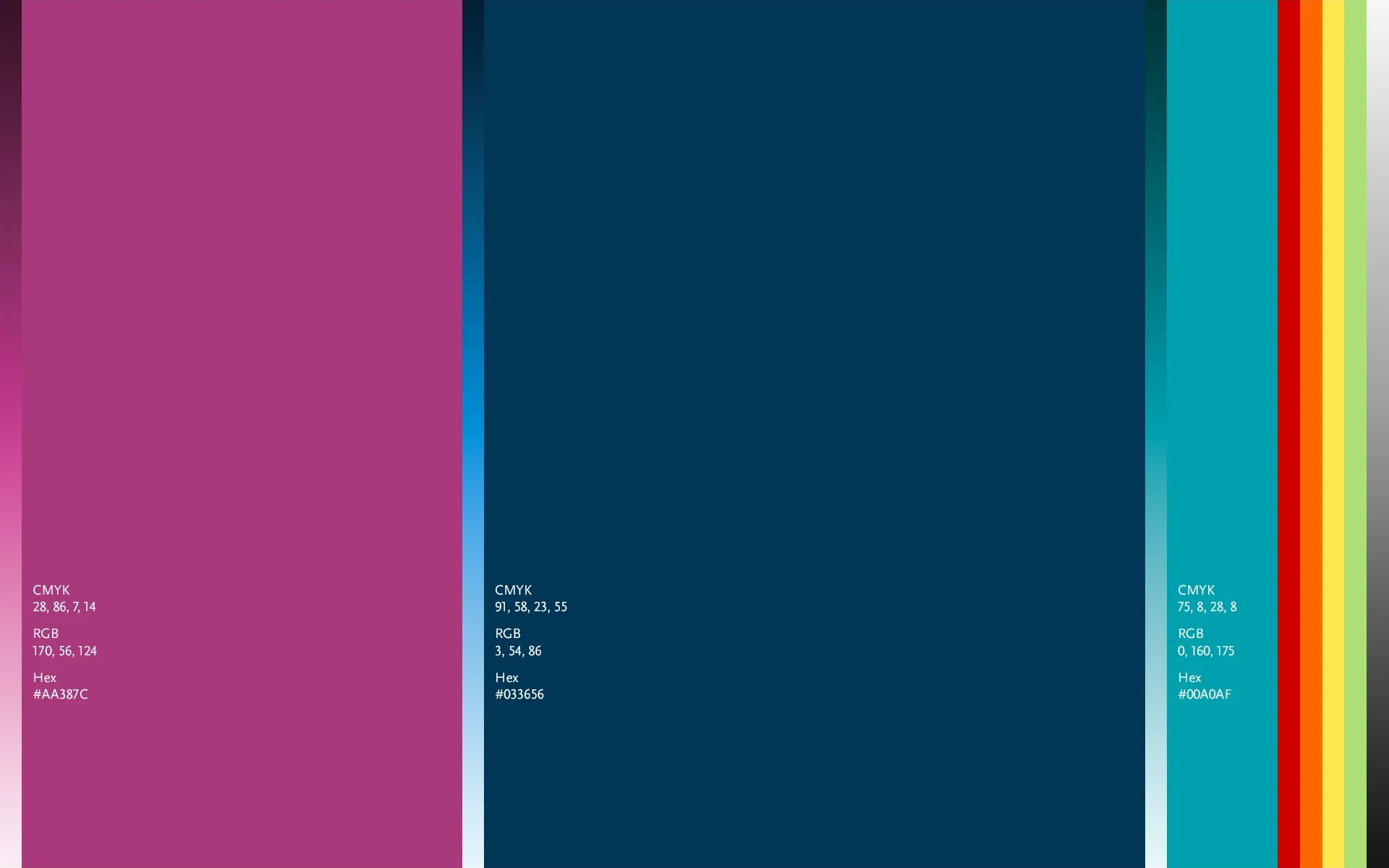Click the white-to-black grayscale gradient strip

tap(1377, 434)
